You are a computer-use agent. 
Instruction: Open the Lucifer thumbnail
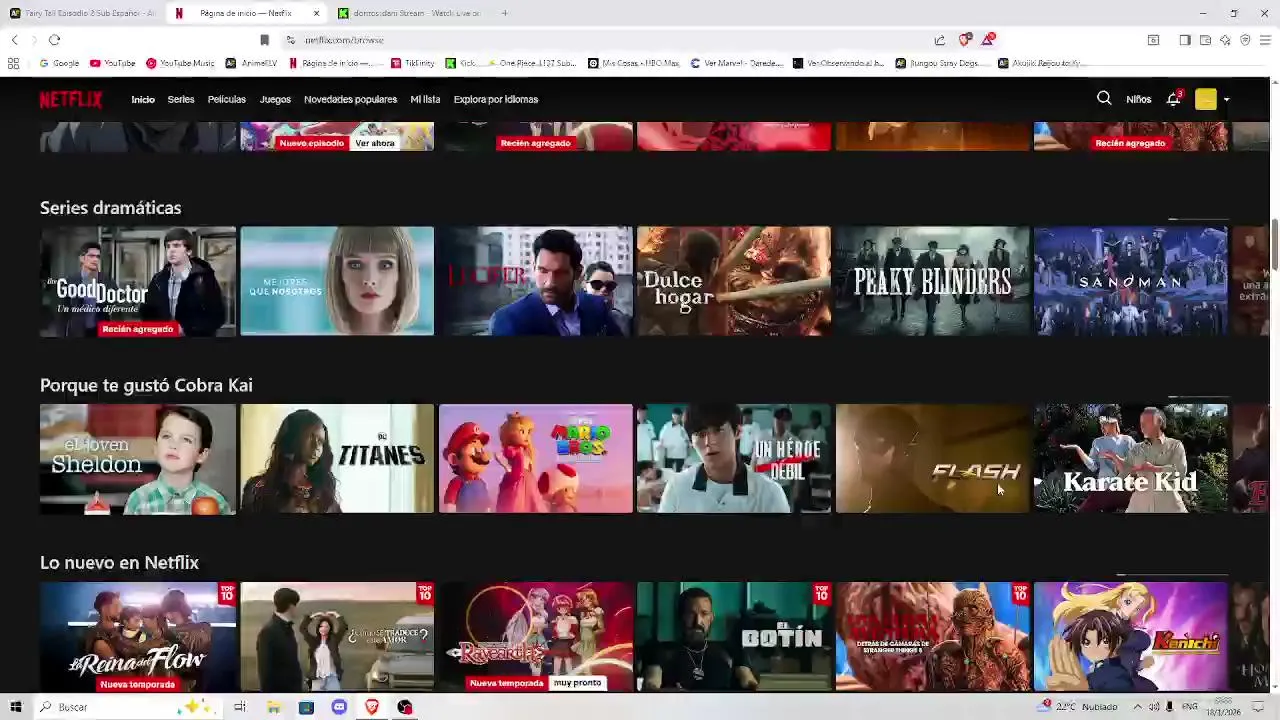(535, 281)
